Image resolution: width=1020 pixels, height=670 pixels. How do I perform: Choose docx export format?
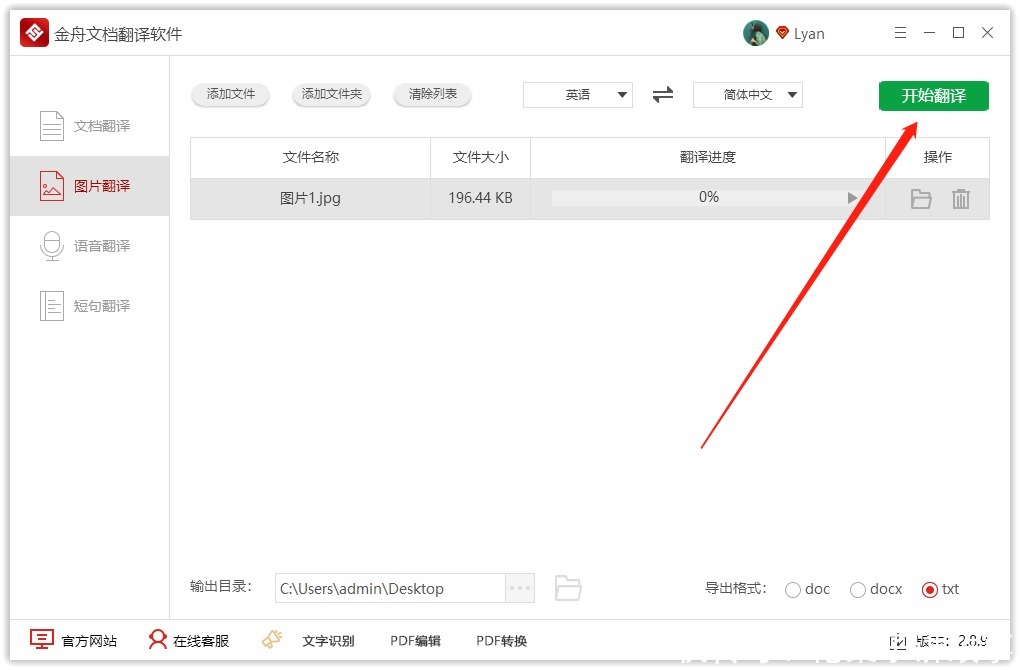coord(858,589)
